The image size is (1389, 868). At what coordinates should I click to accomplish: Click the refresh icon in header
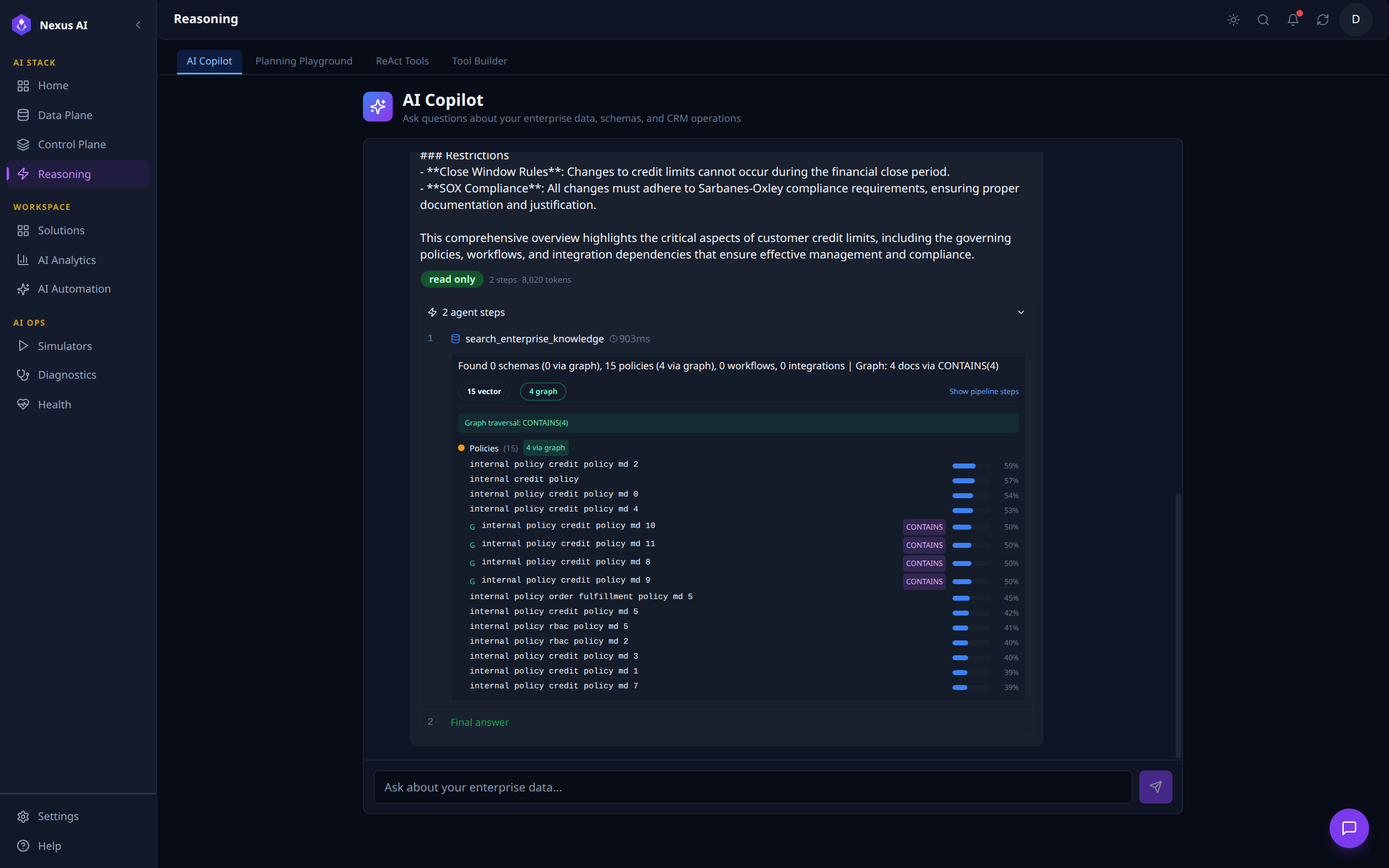click(x=1323, y=19)
